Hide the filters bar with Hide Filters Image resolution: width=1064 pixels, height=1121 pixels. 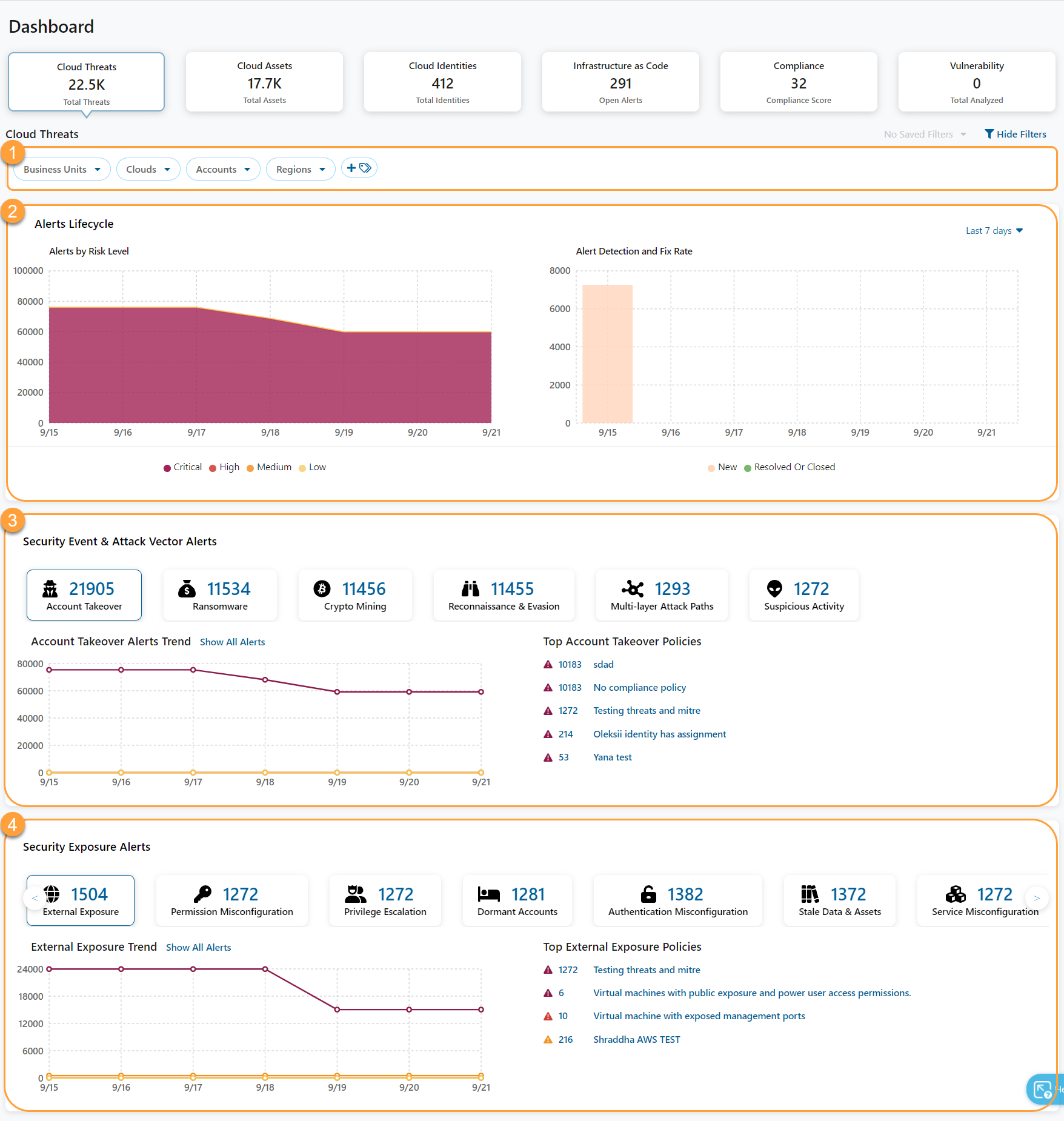1015,134
